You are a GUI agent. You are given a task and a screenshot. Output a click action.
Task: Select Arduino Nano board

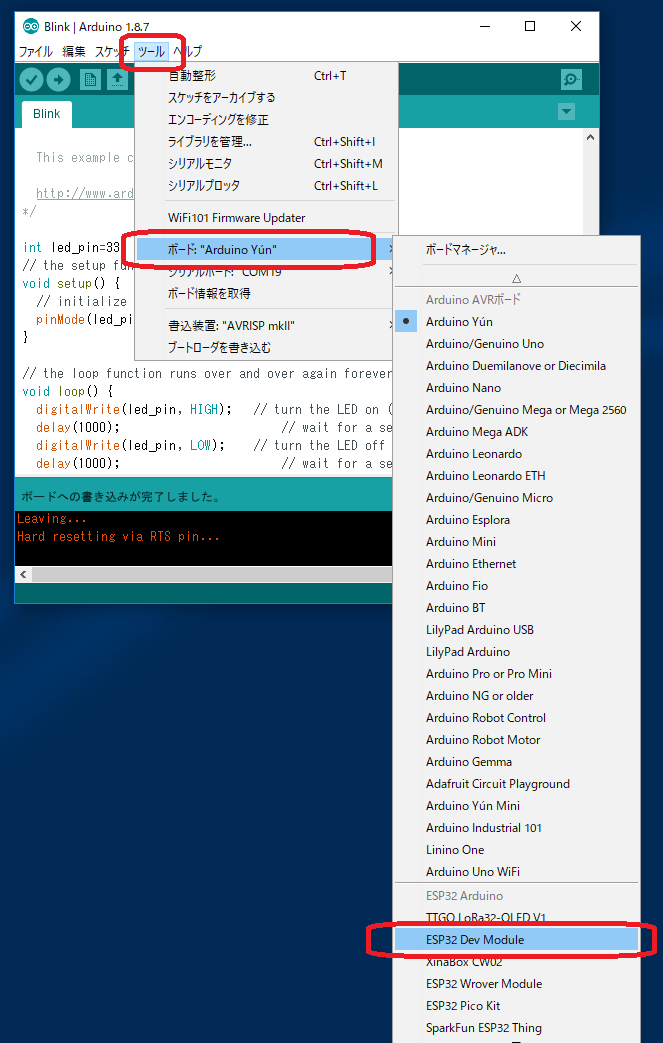tap(517, 388)
